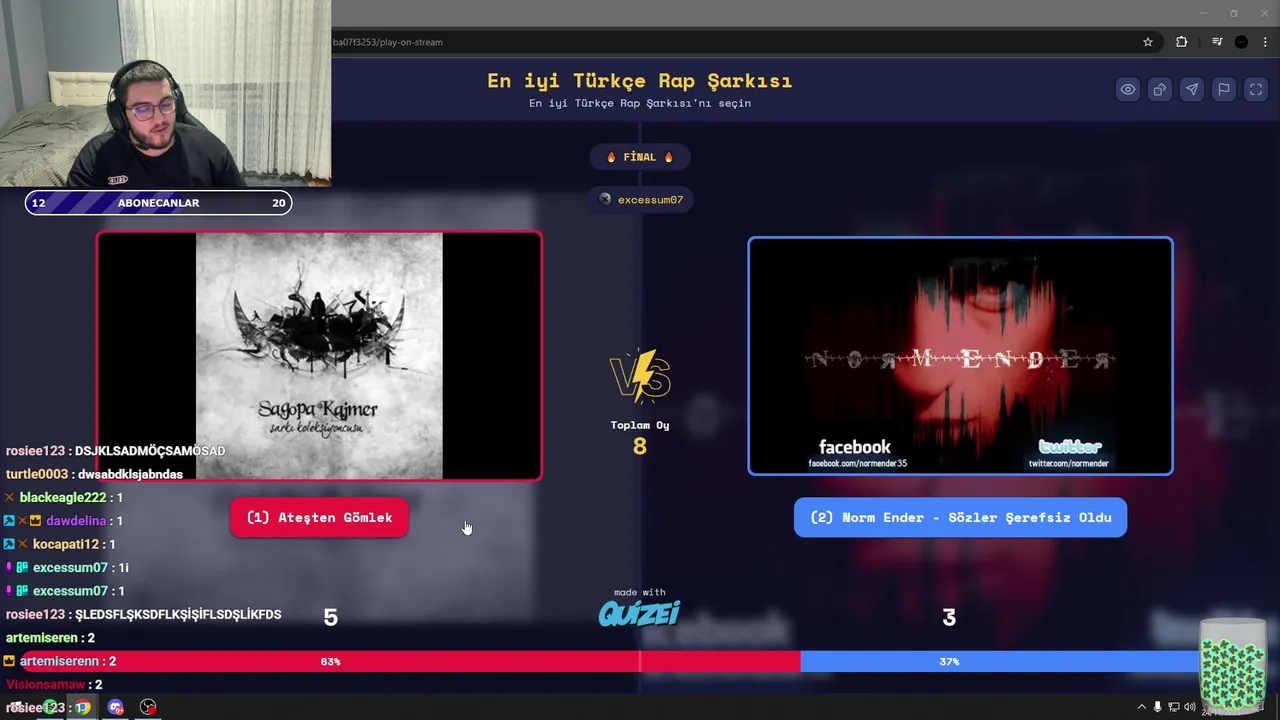This screenshot has height=720, width=1280.
Task: Open the Chrome profile avatar
Action: [1241, 42]
